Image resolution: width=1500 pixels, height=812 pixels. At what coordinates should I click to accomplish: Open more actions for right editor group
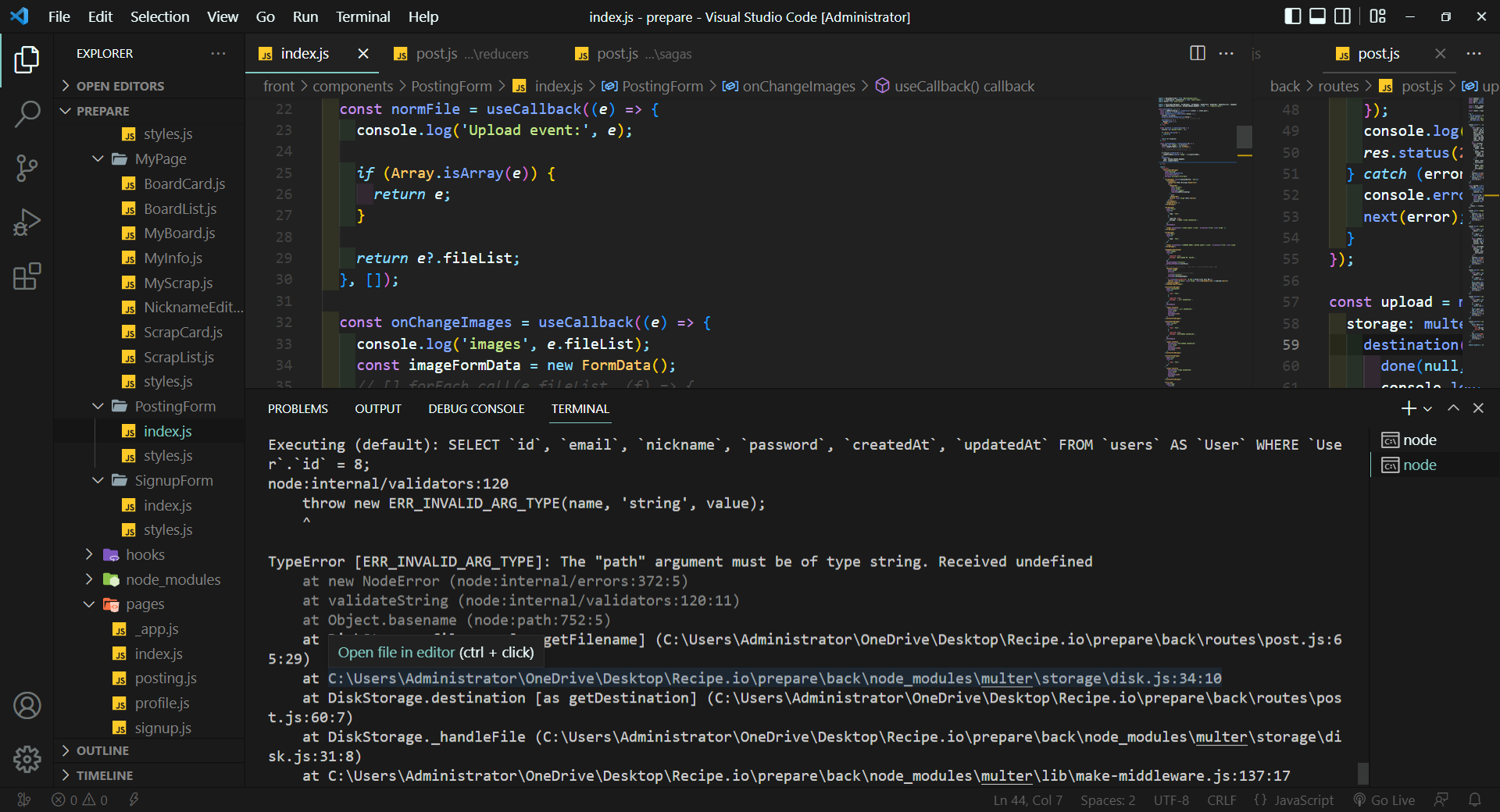(1474, 53)
